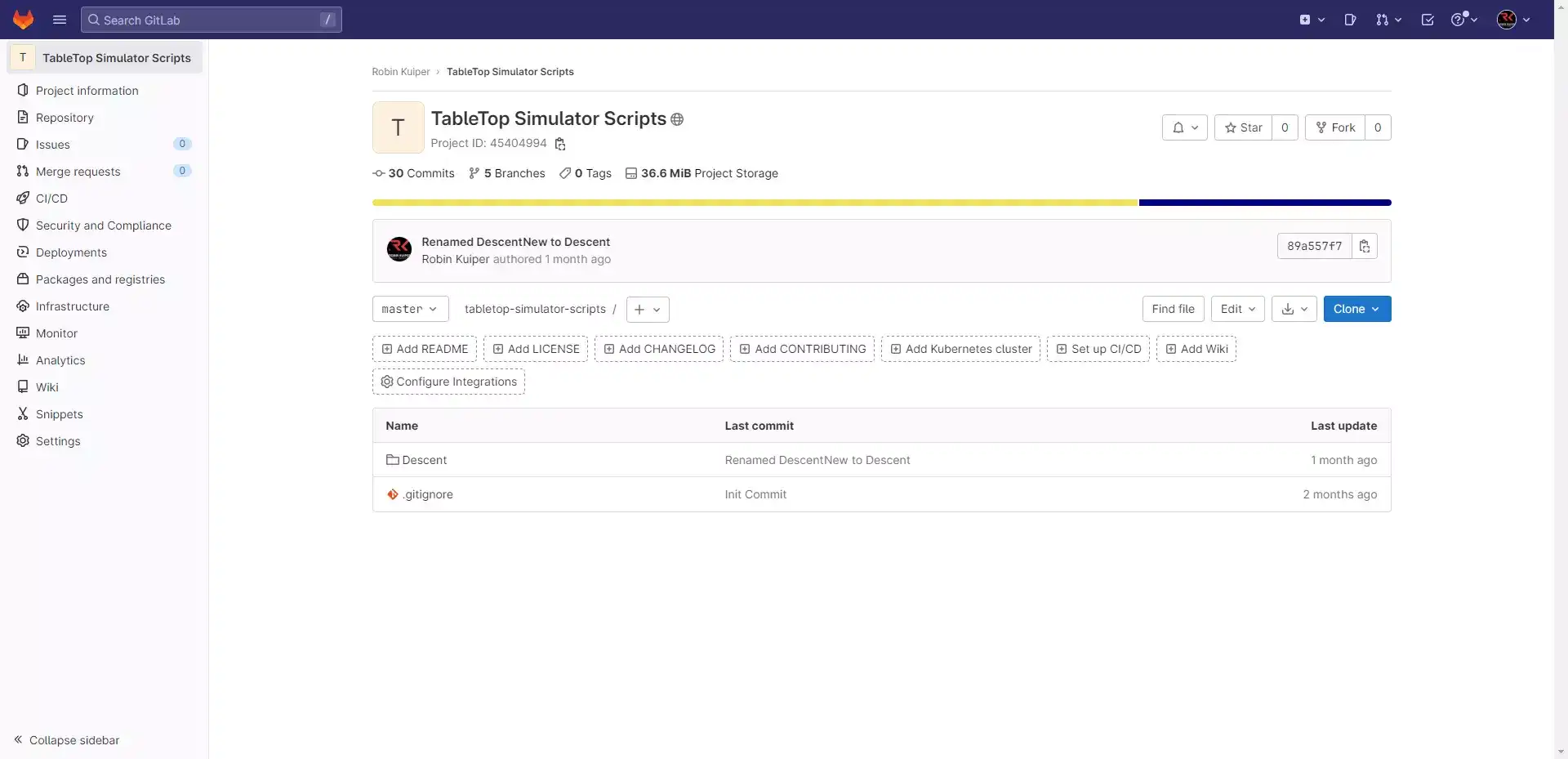
Task: Open Infrastructure in sidebar
Action: (105, 306)
